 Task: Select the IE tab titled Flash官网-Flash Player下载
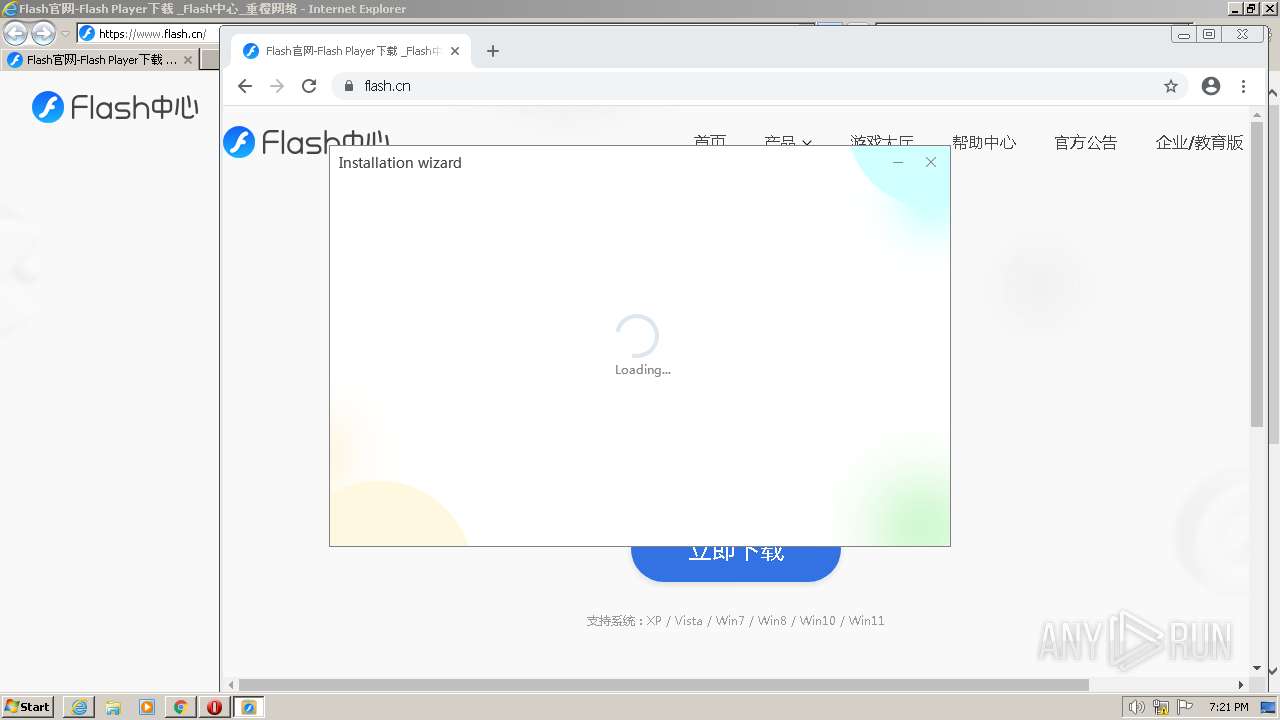click(x=100, y=60)
